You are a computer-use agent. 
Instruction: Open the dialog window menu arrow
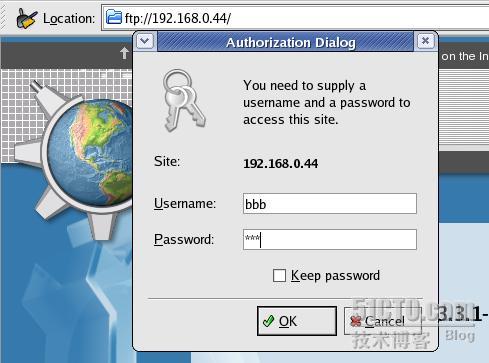point(145,41)
